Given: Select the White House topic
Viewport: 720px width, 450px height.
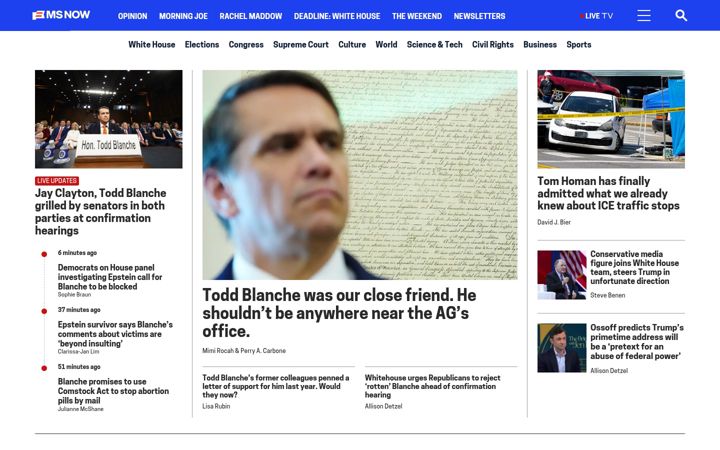Looking at the screenshot, I should pos(152,45).
